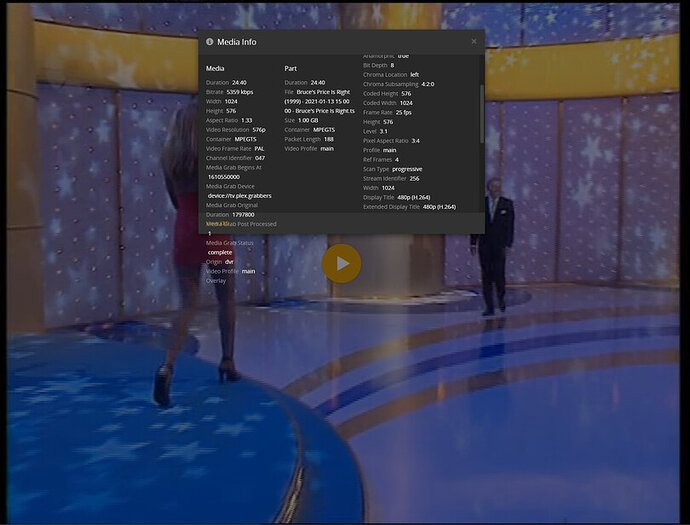This screenshot has width=690, height=525.
Task: Click the orange play button on the video
Action: 341,263
